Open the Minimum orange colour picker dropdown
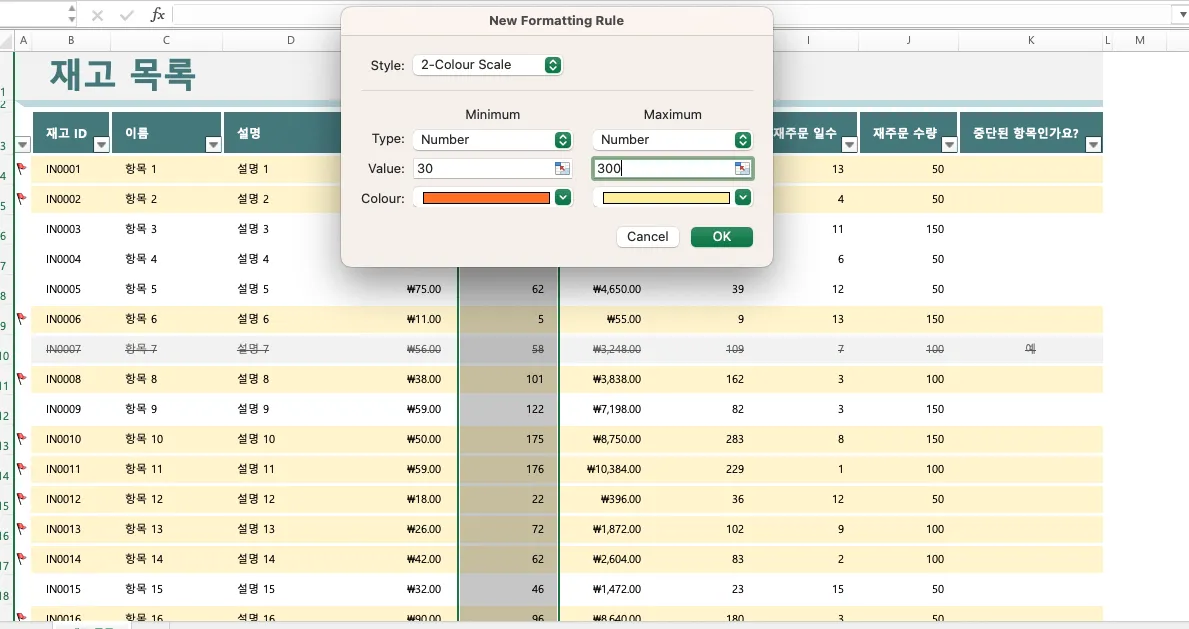The image size is (1189, 629). click(x=563, y=198)
